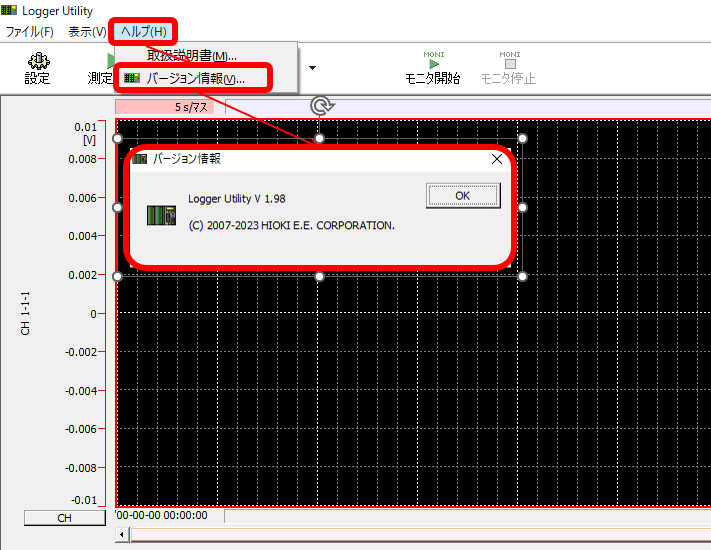Open the 表示(V) menu
The width and height of the screenshot is (711, 550).
[87, 32]
